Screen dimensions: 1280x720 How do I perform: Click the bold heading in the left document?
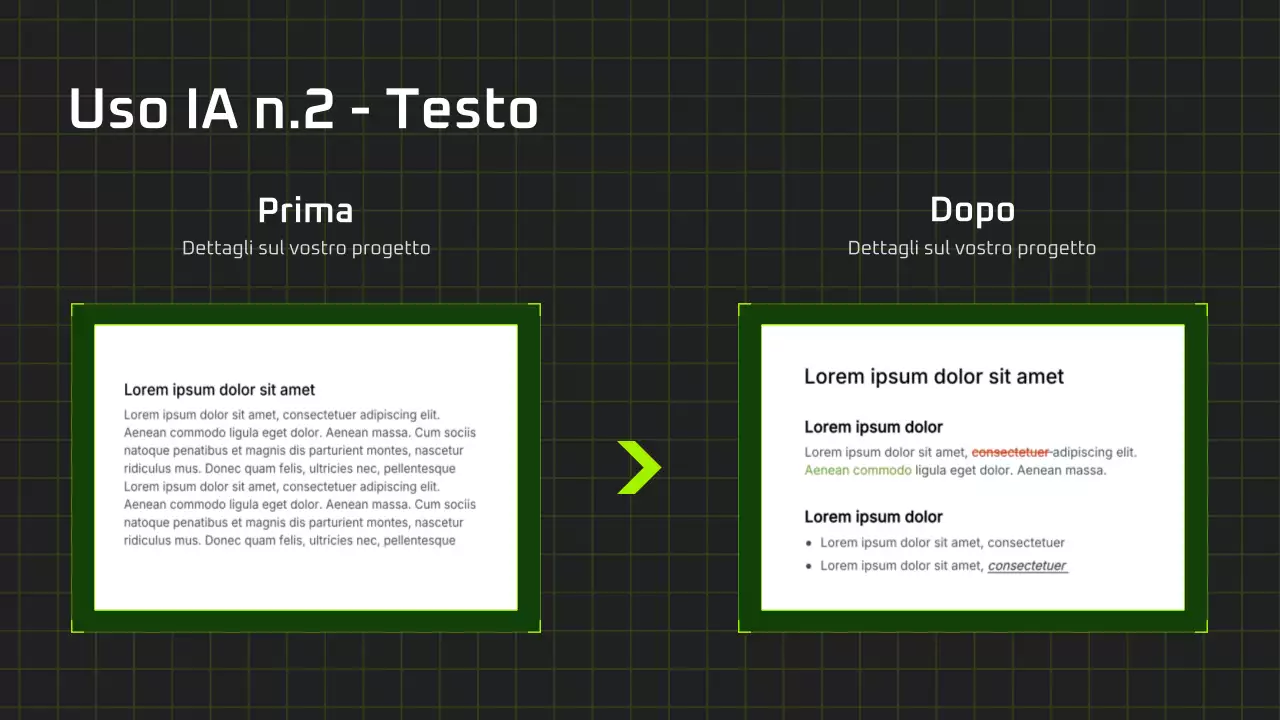tap(219, 390)
